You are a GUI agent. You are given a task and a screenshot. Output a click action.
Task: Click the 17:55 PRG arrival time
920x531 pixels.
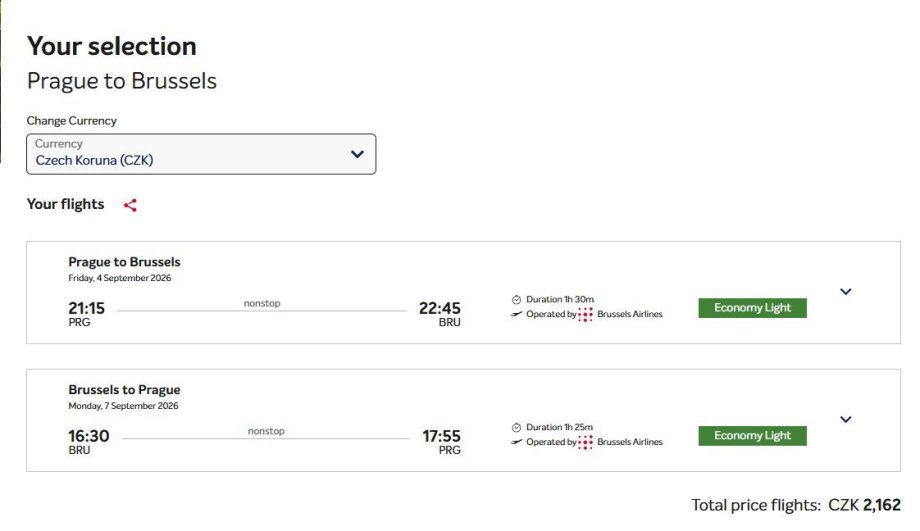coord(441,436)
